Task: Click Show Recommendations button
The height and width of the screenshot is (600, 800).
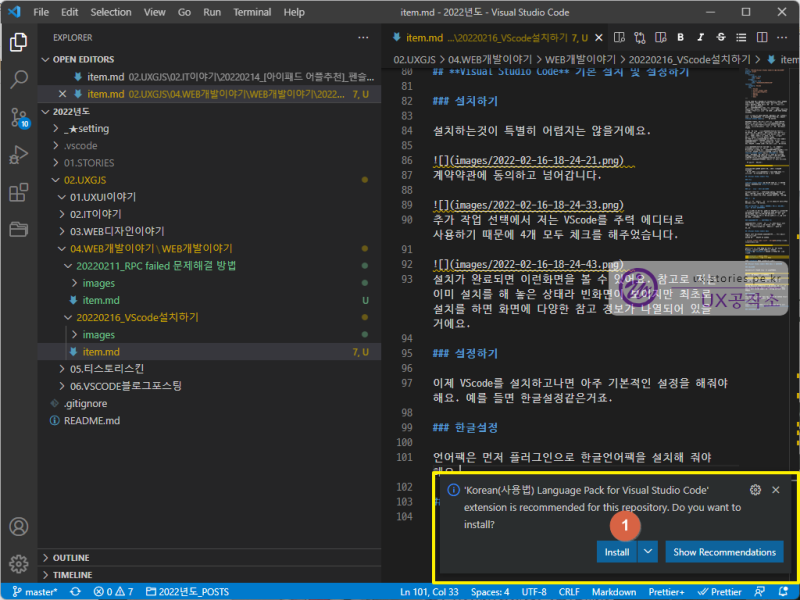Action: pos(724,552)
